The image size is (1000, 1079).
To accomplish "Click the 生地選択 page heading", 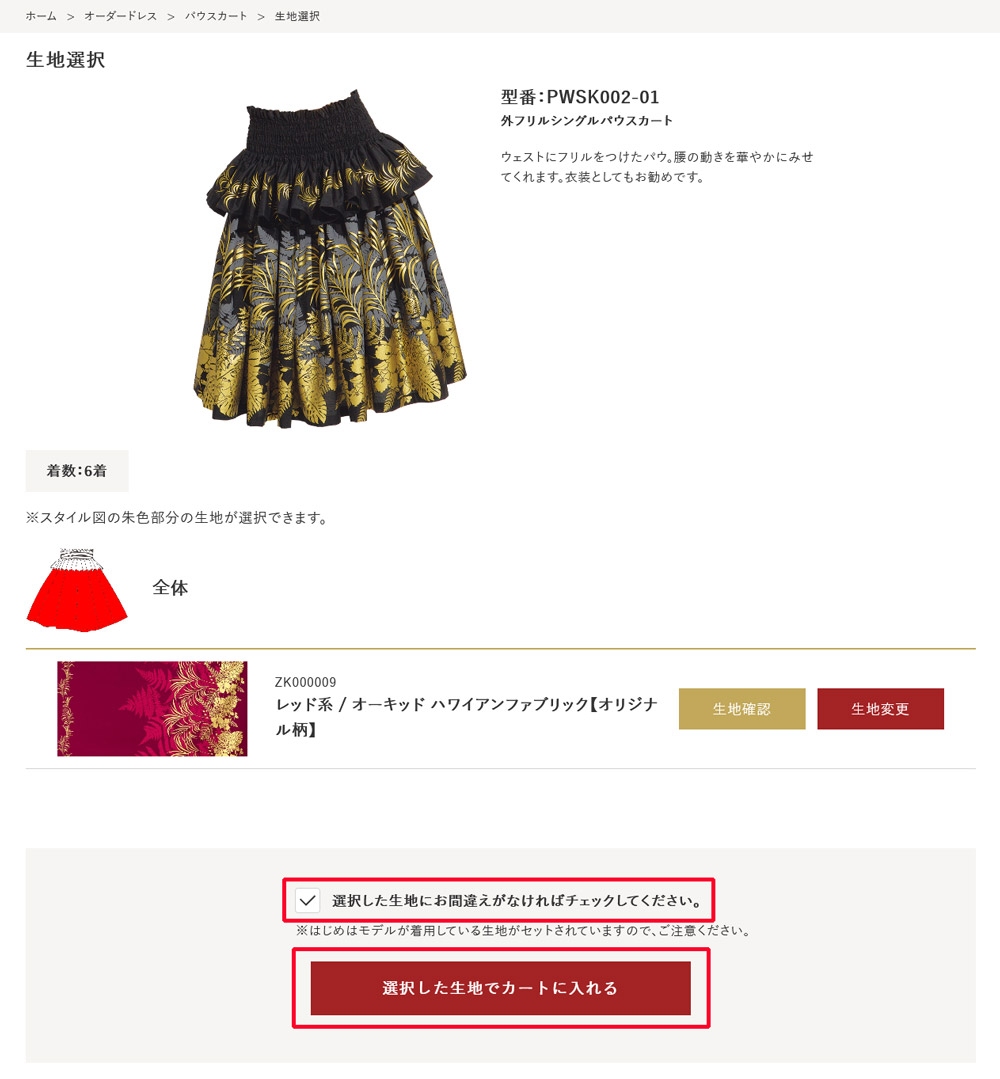I will [x=65, y=60].
